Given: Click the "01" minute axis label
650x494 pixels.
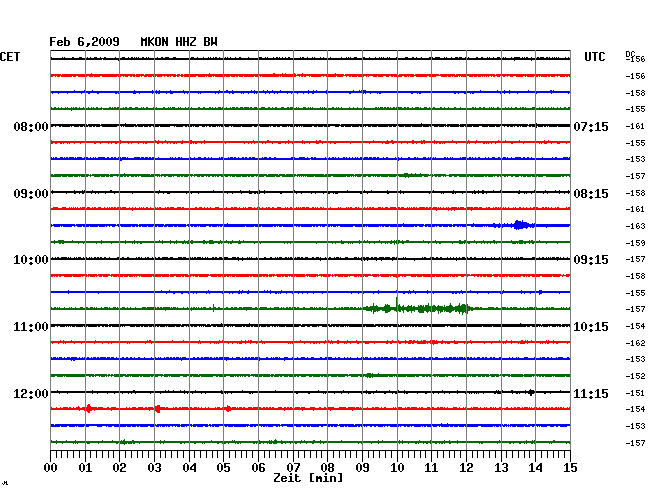Looking at the screenshot, I should [x=85, y=467].
